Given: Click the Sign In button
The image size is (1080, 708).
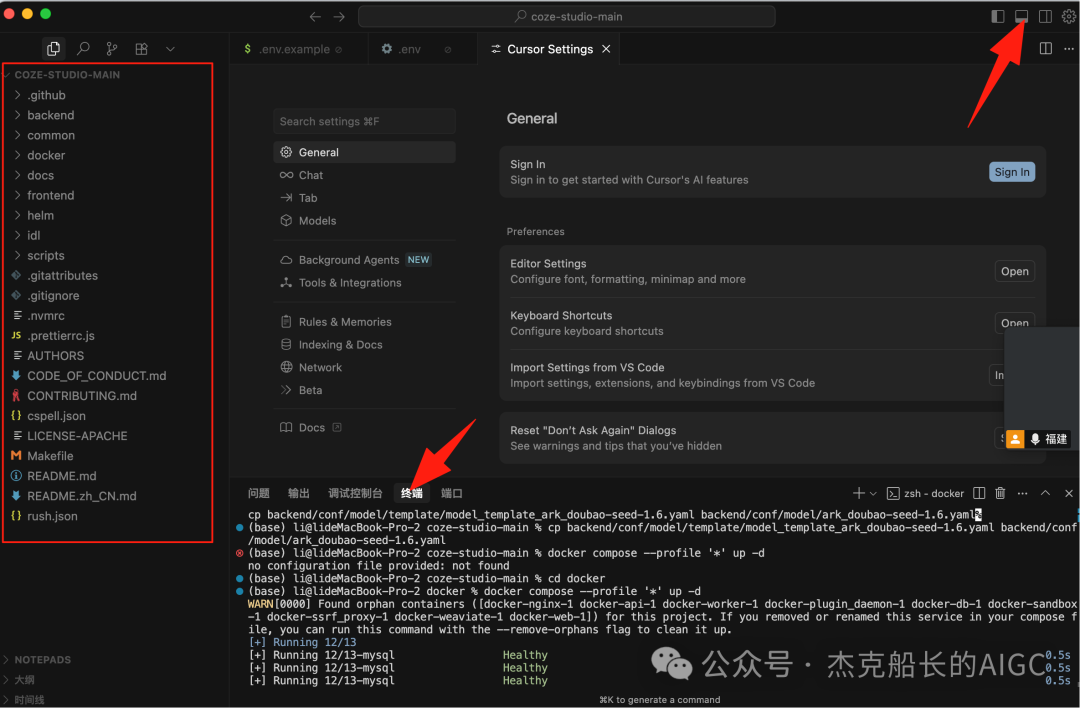Looking at the screenshot, I should point(1011,172).
